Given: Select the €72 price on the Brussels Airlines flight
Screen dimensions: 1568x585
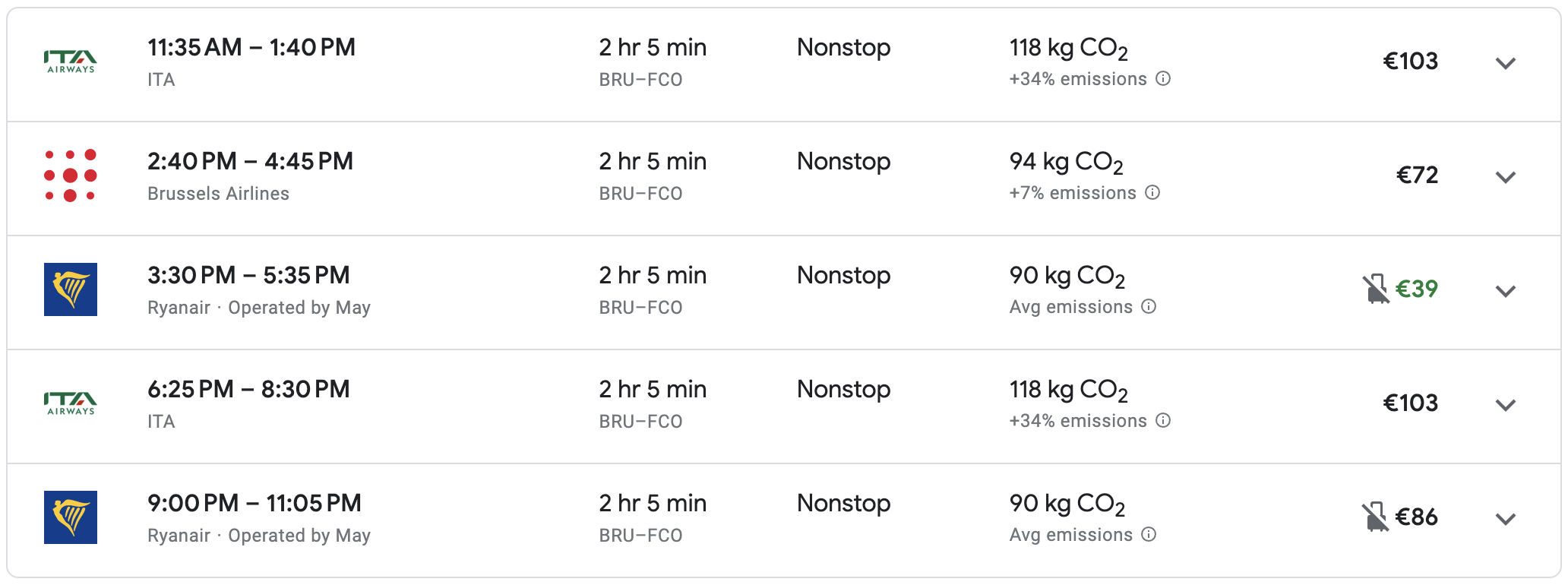Looking at the screenshot, I should tap(1417, 175).
